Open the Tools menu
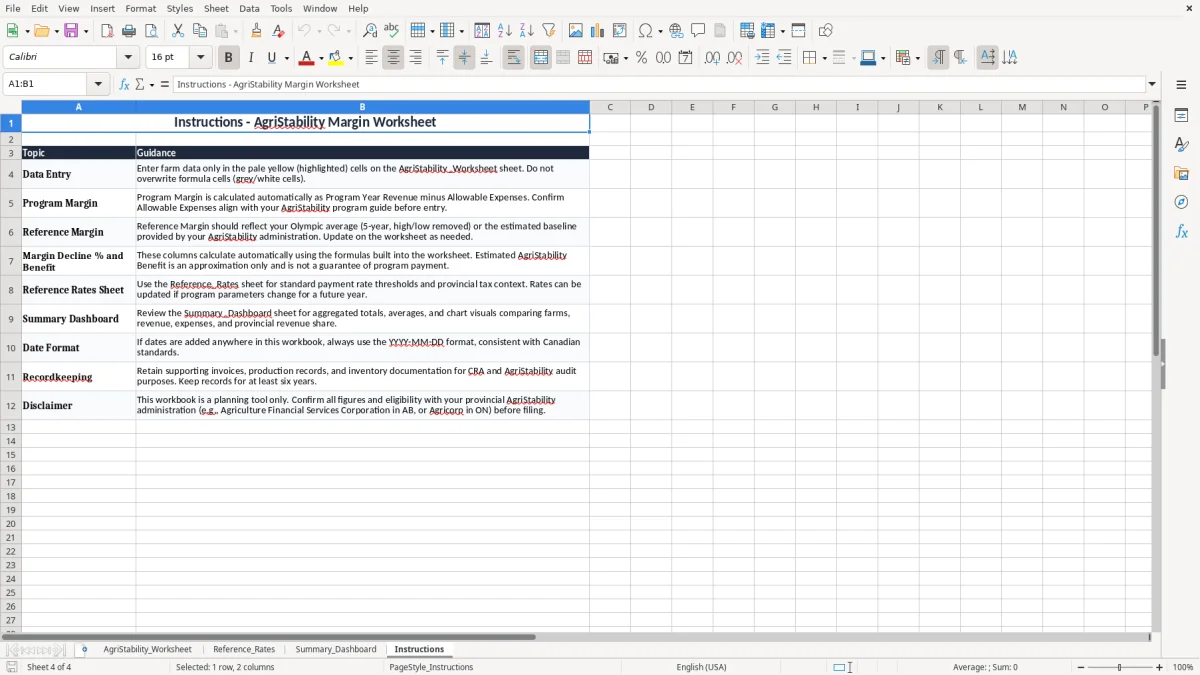Image resolution: width=1200 pixels, height=675 pixels. [x=281, y=8]
